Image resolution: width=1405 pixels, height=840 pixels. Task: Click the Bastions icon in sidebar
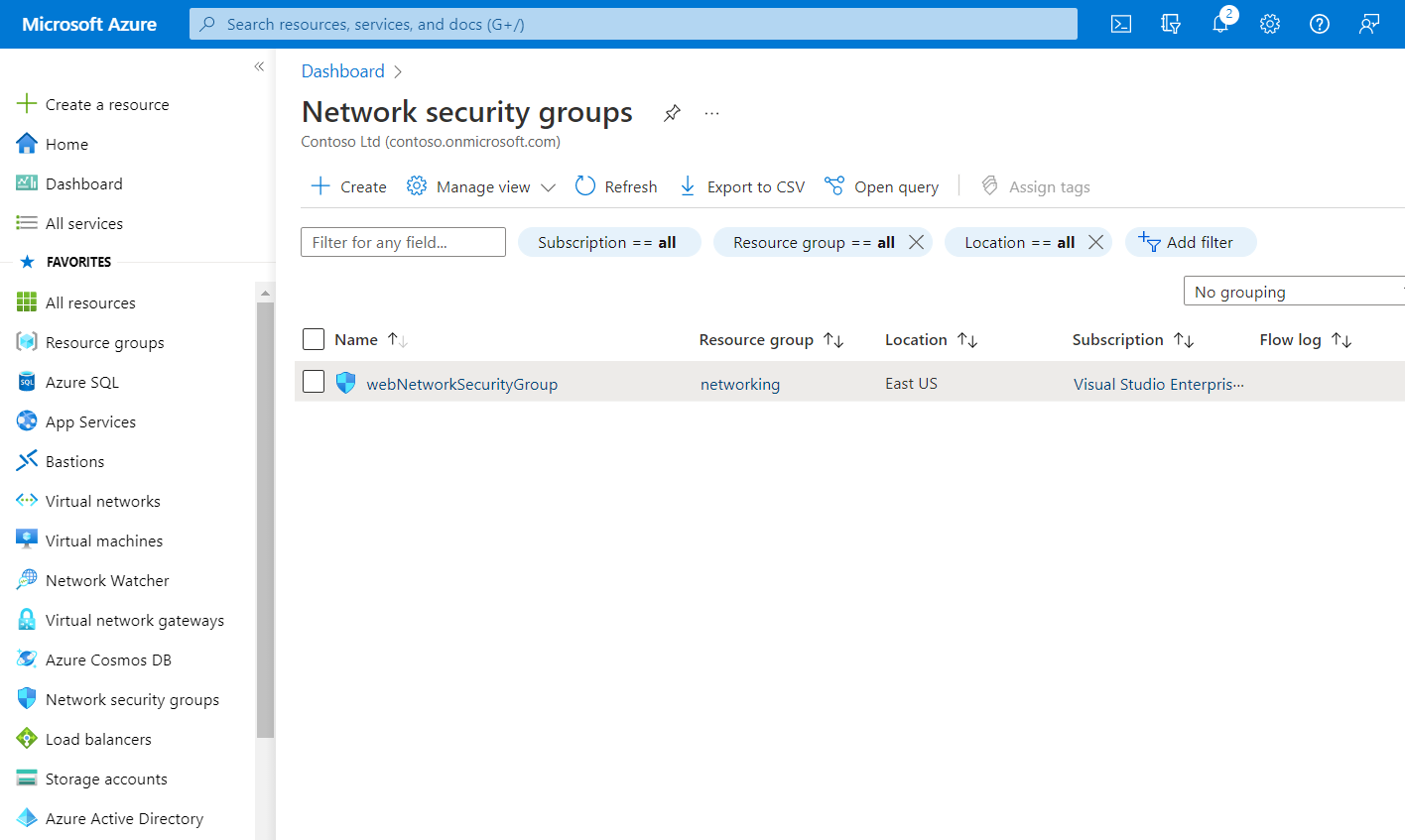tap(27, 461)
